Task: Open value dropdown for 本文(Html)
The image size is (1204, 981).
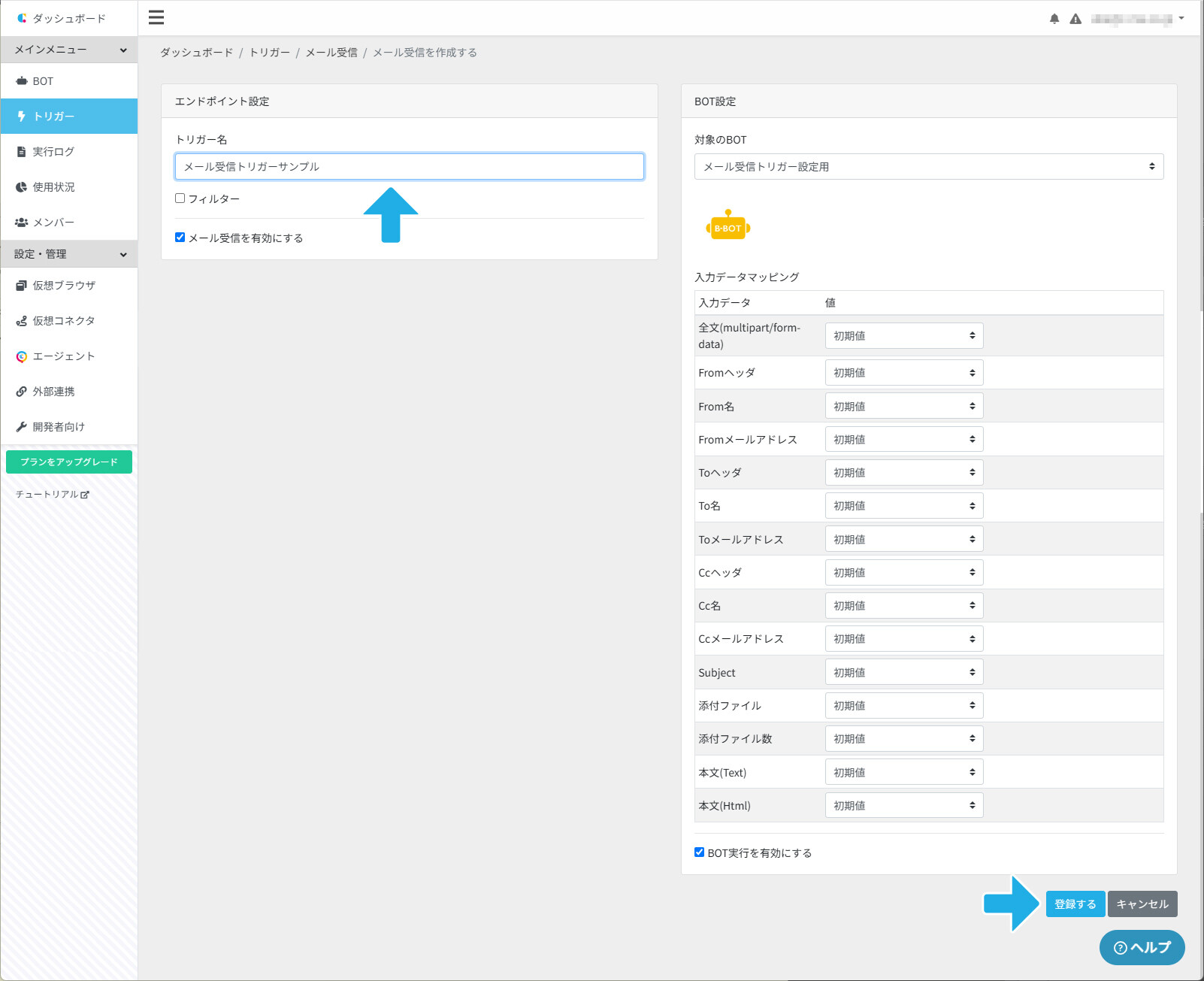Action: click(x=904, y=805)
